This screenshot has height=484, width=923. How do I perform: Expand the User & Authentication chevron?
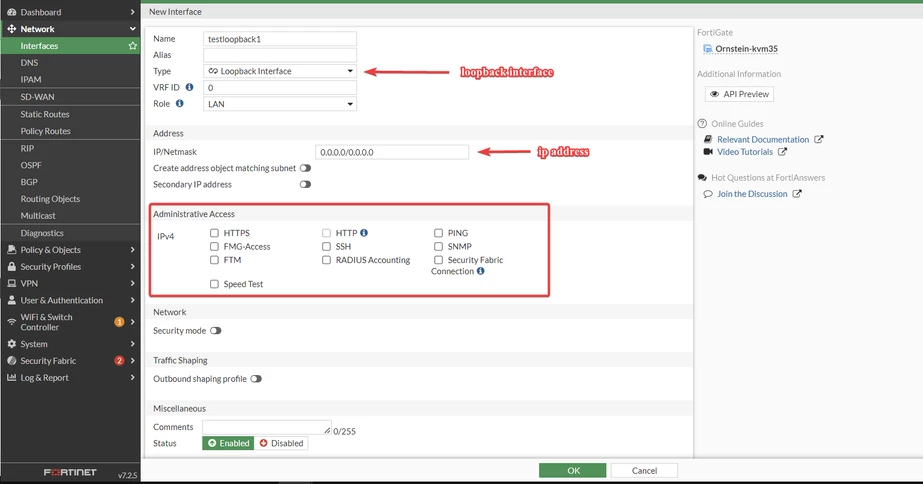132,300
